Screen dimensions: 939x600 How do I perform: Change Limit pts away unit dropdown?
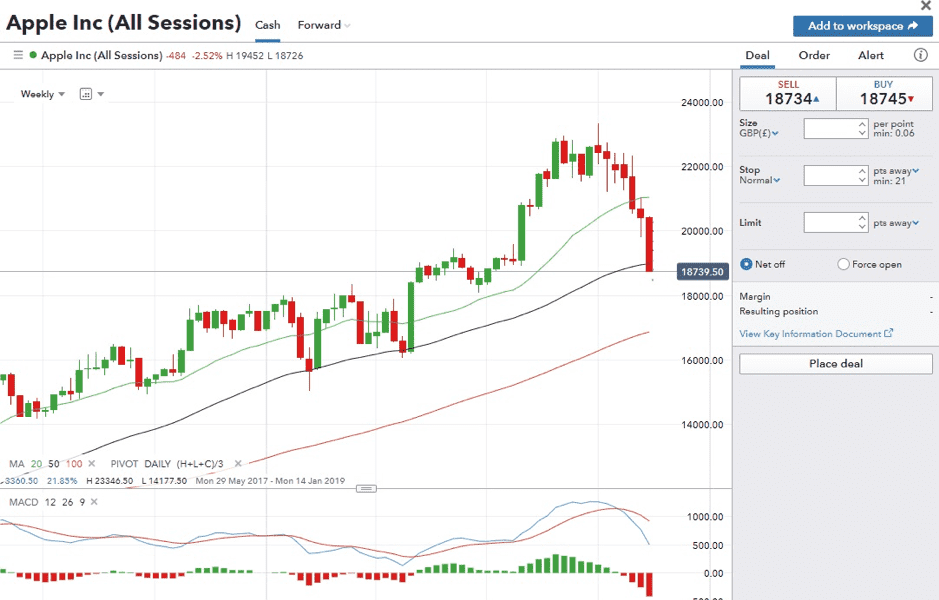(896, 223)
